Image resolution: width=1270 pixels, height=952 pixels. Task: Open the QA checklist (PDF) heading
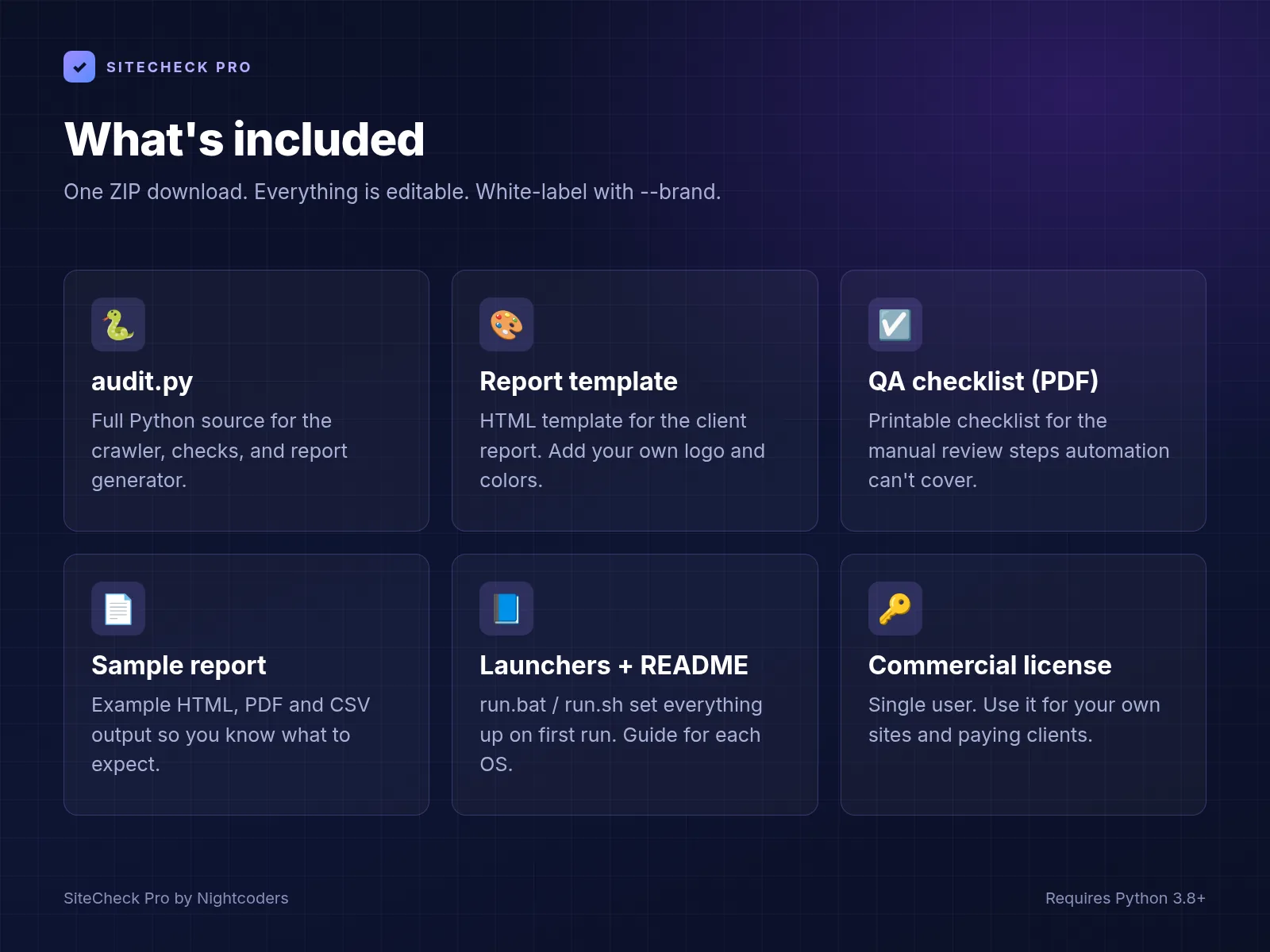[x=983, y=382]
